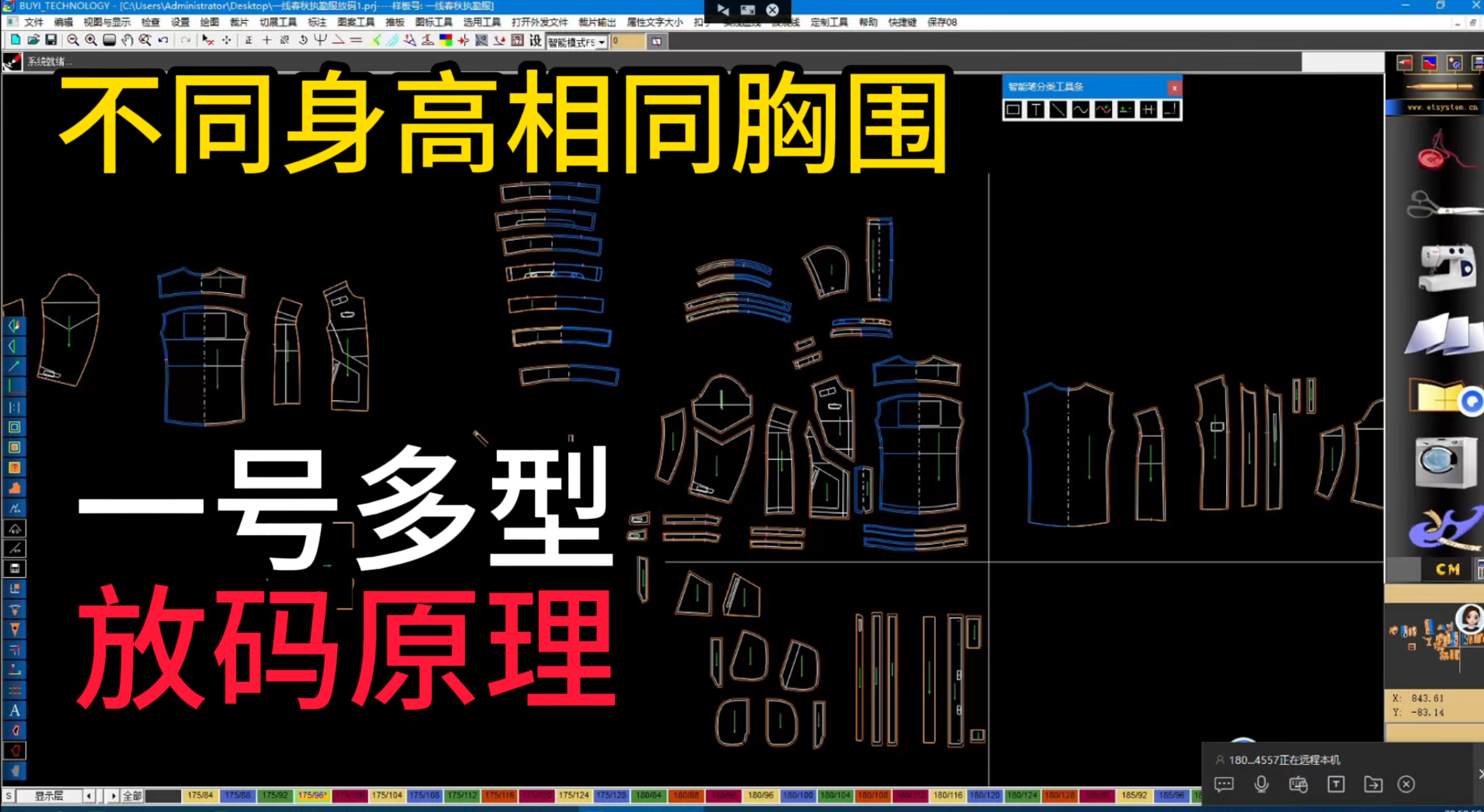Click the right arrow in size bar navigation

click(x=113, y=795)
